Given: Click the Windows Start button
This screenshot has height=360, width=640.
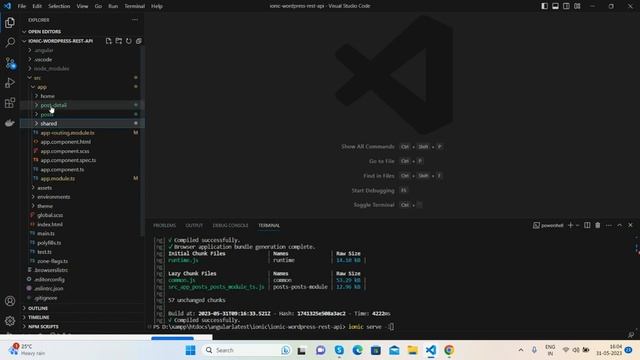Looking at the screenshot, I should [x=190, y=350].
